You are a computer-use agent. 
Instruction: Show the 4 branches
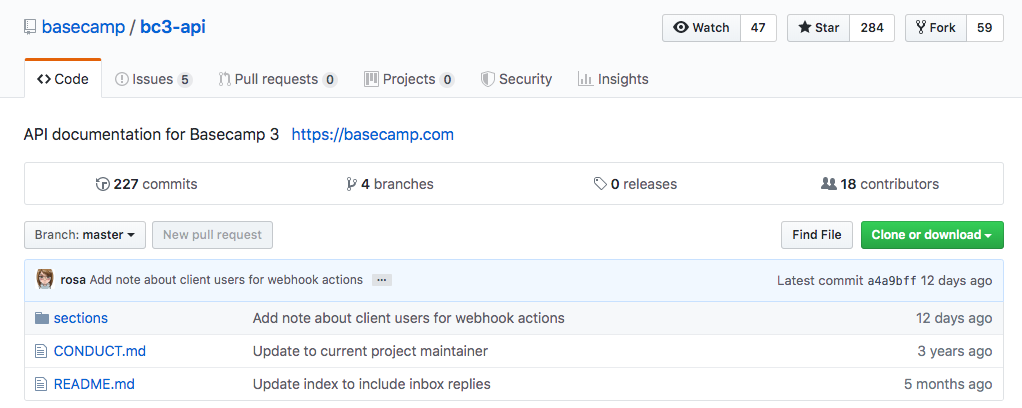coord(390,184)
